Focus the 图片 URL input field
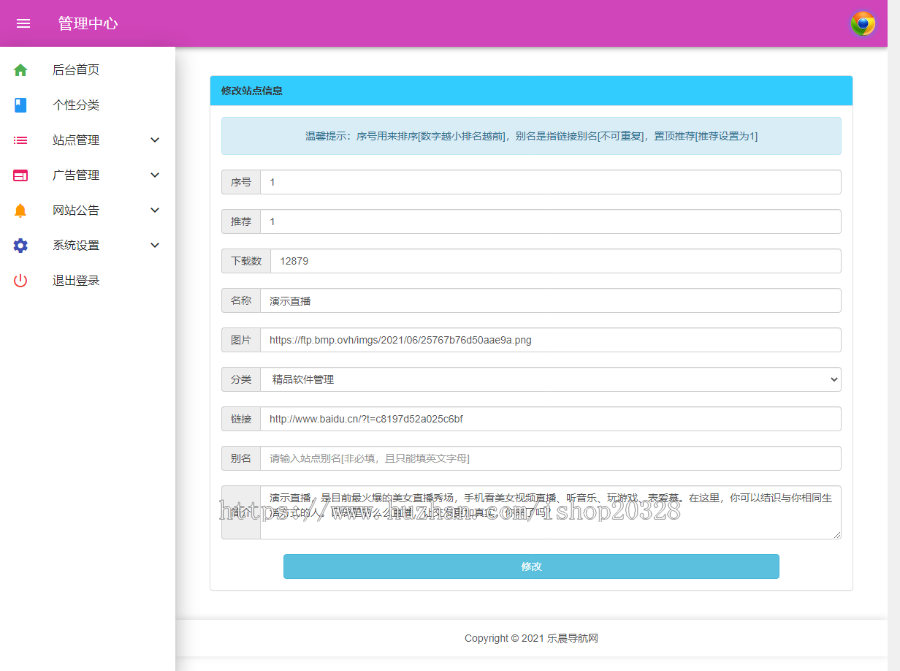 [x=550, y=340]
